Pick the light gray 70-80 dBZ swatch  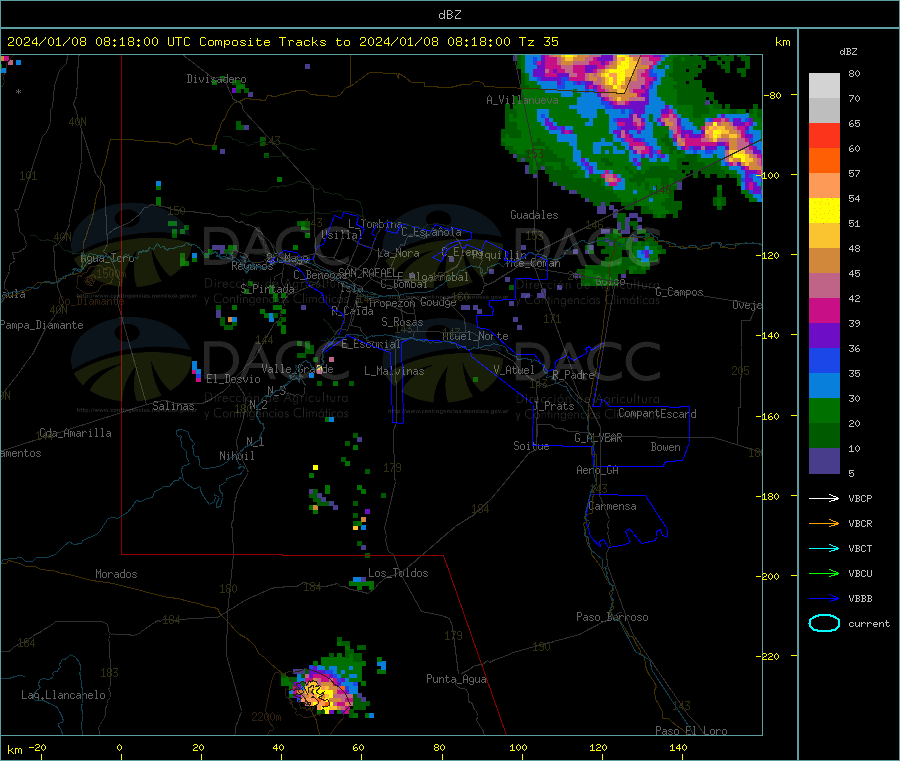[824, 86]
